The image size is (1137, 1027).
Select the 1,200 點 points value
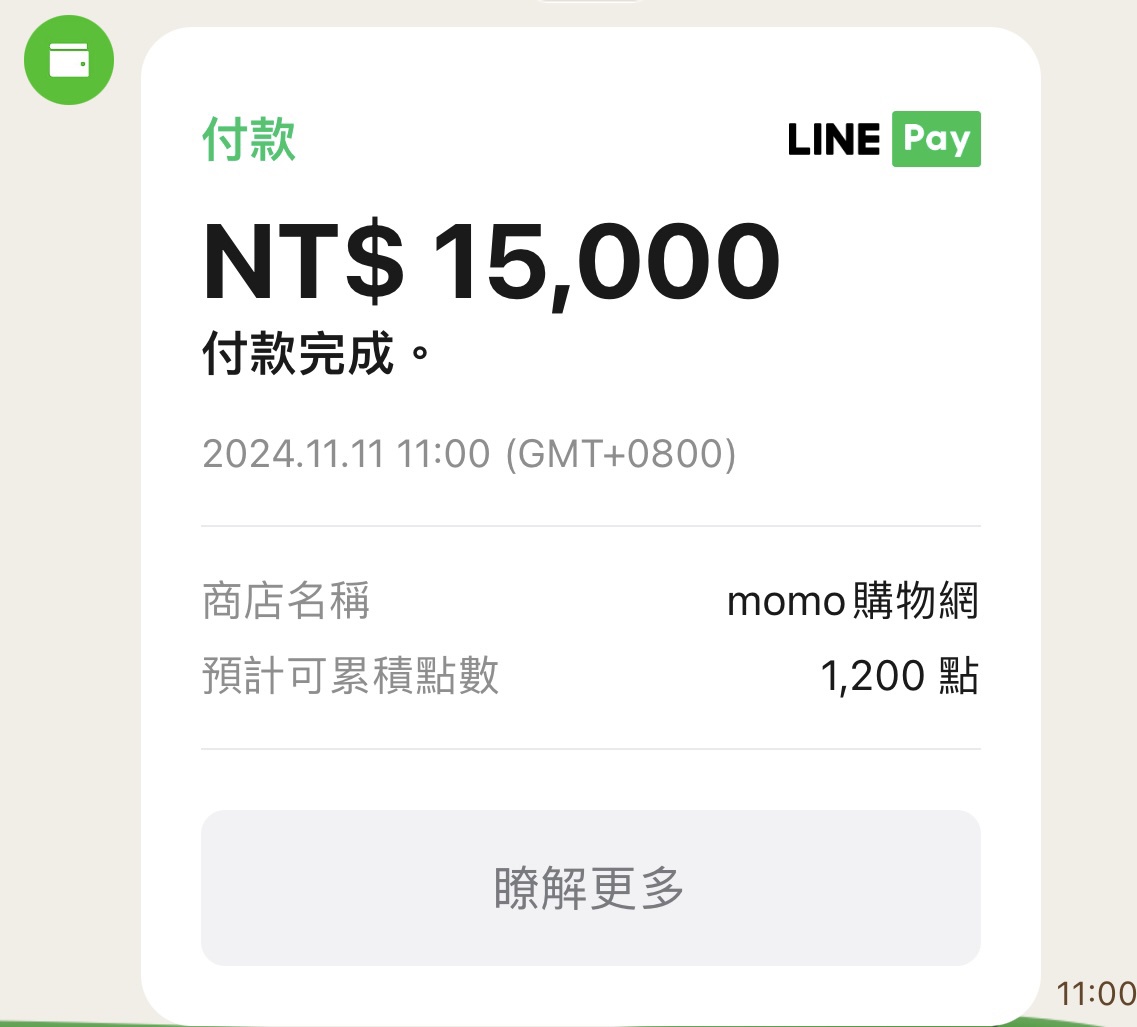click(898, 677)
